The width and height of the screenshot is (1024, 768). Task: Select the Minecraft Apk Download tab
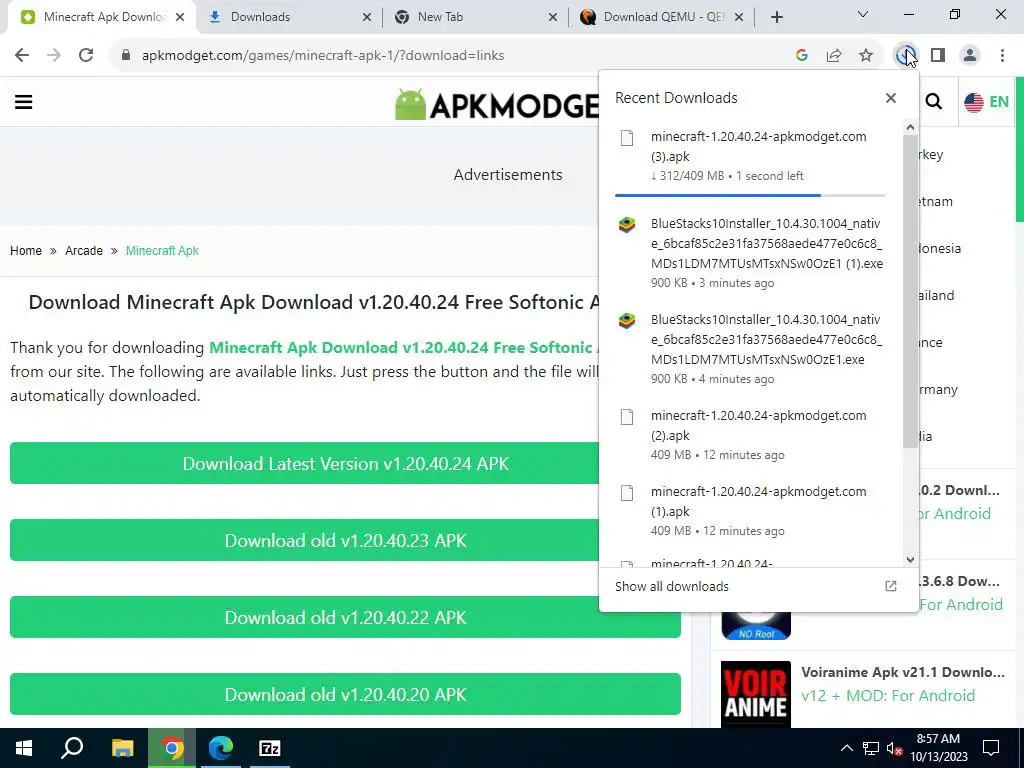(x=101, y=17)
